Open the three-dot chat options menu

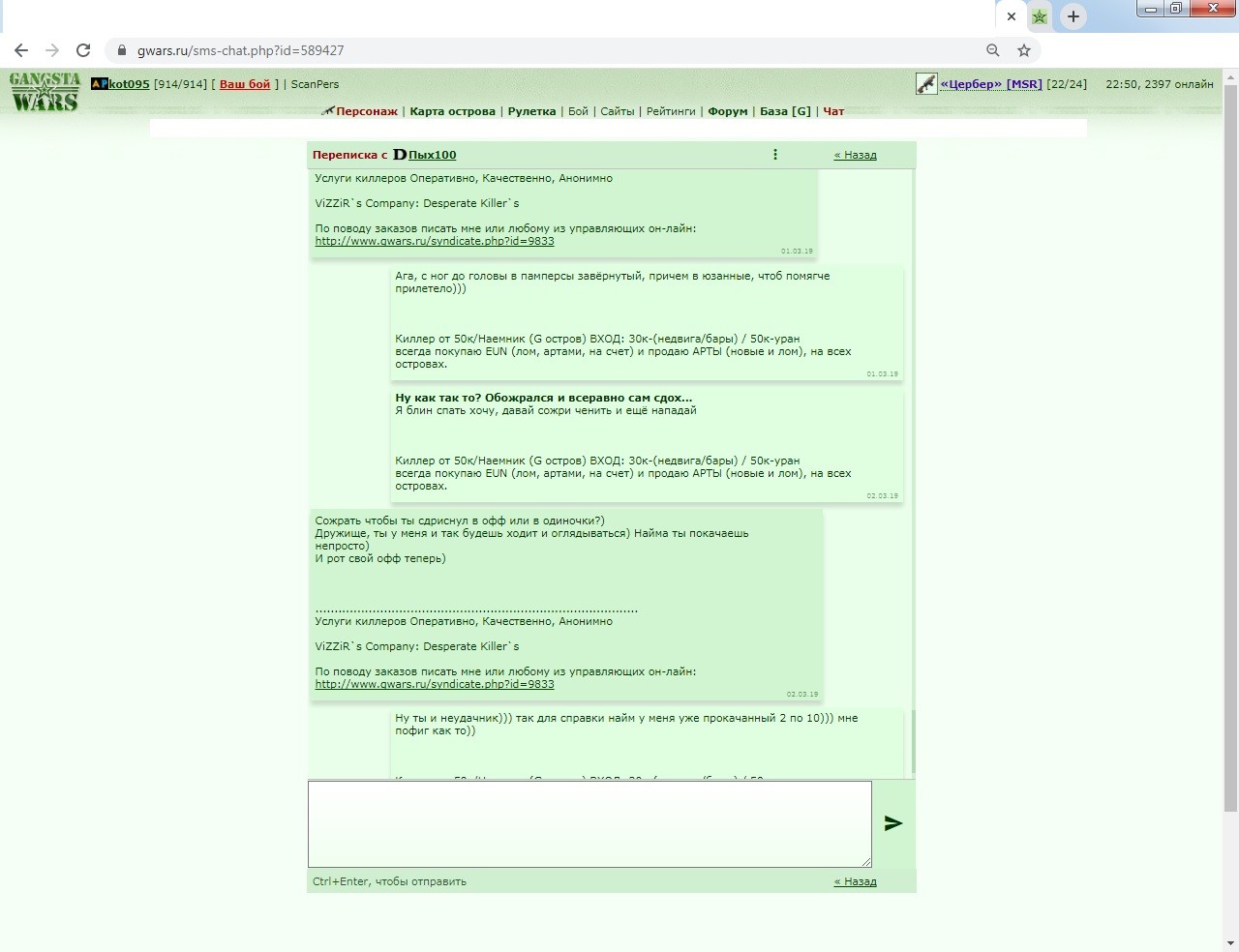point(775,155)
